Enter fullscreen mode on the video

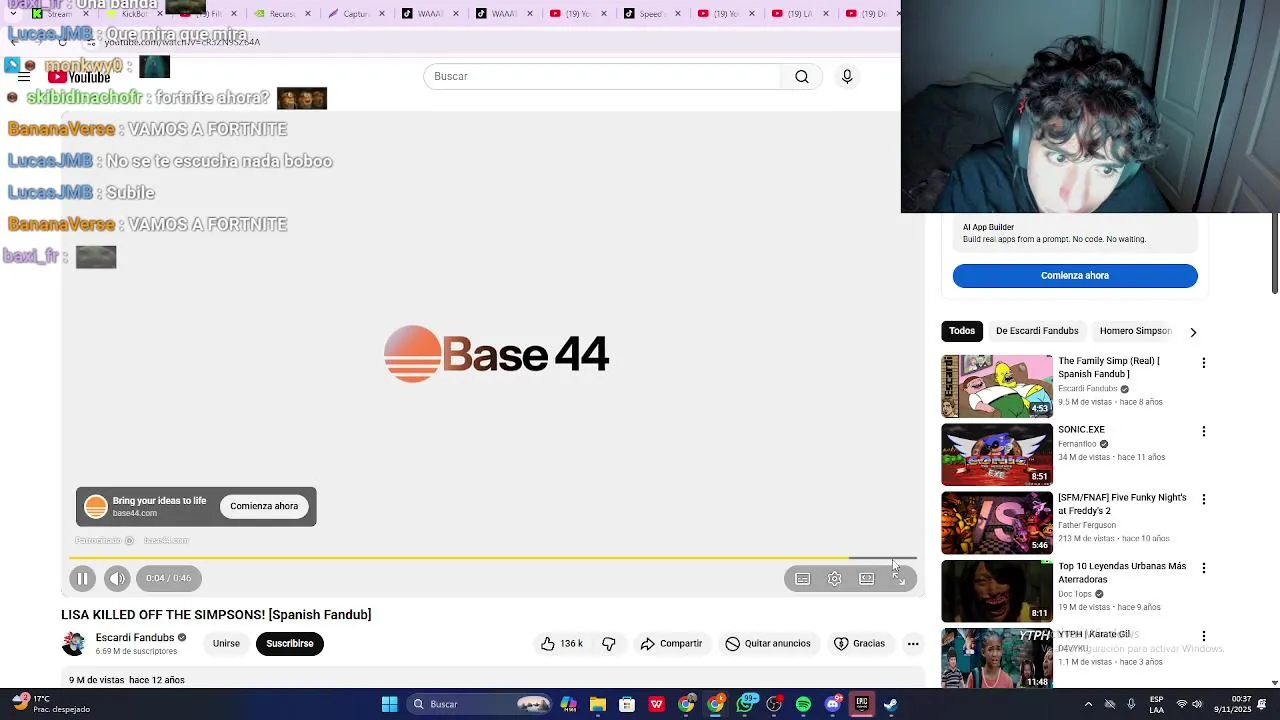coord(898,579)
